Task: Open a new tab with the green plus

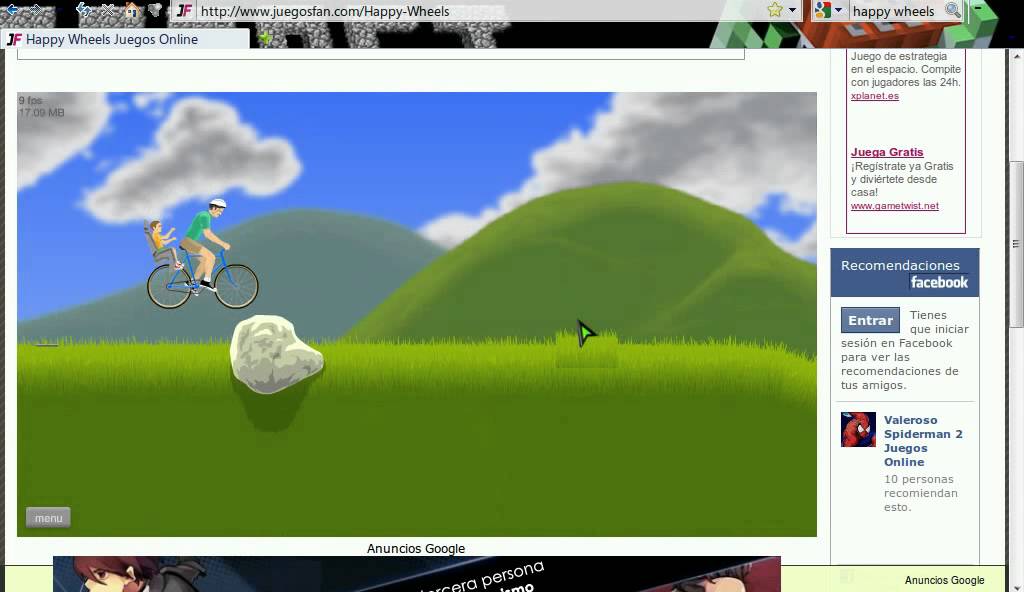Action: [x=265, y=39]
